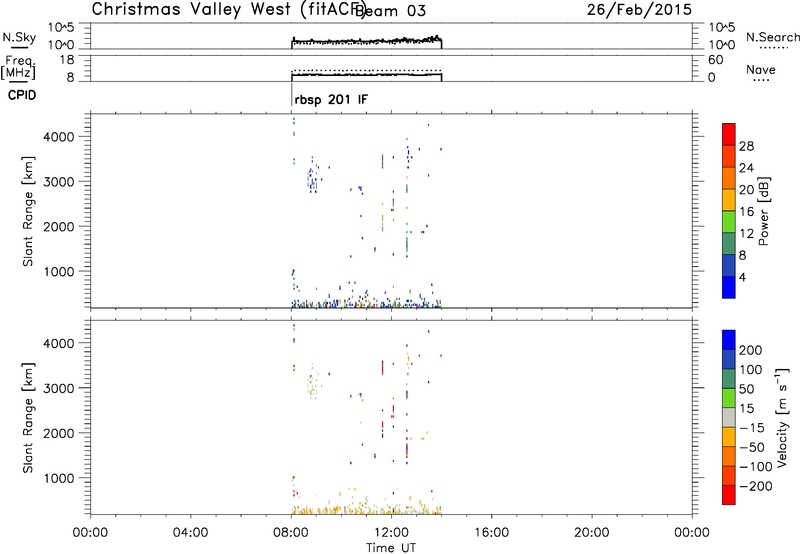Click the 200 label on Velocity colorbar

[x=751, y=350]
